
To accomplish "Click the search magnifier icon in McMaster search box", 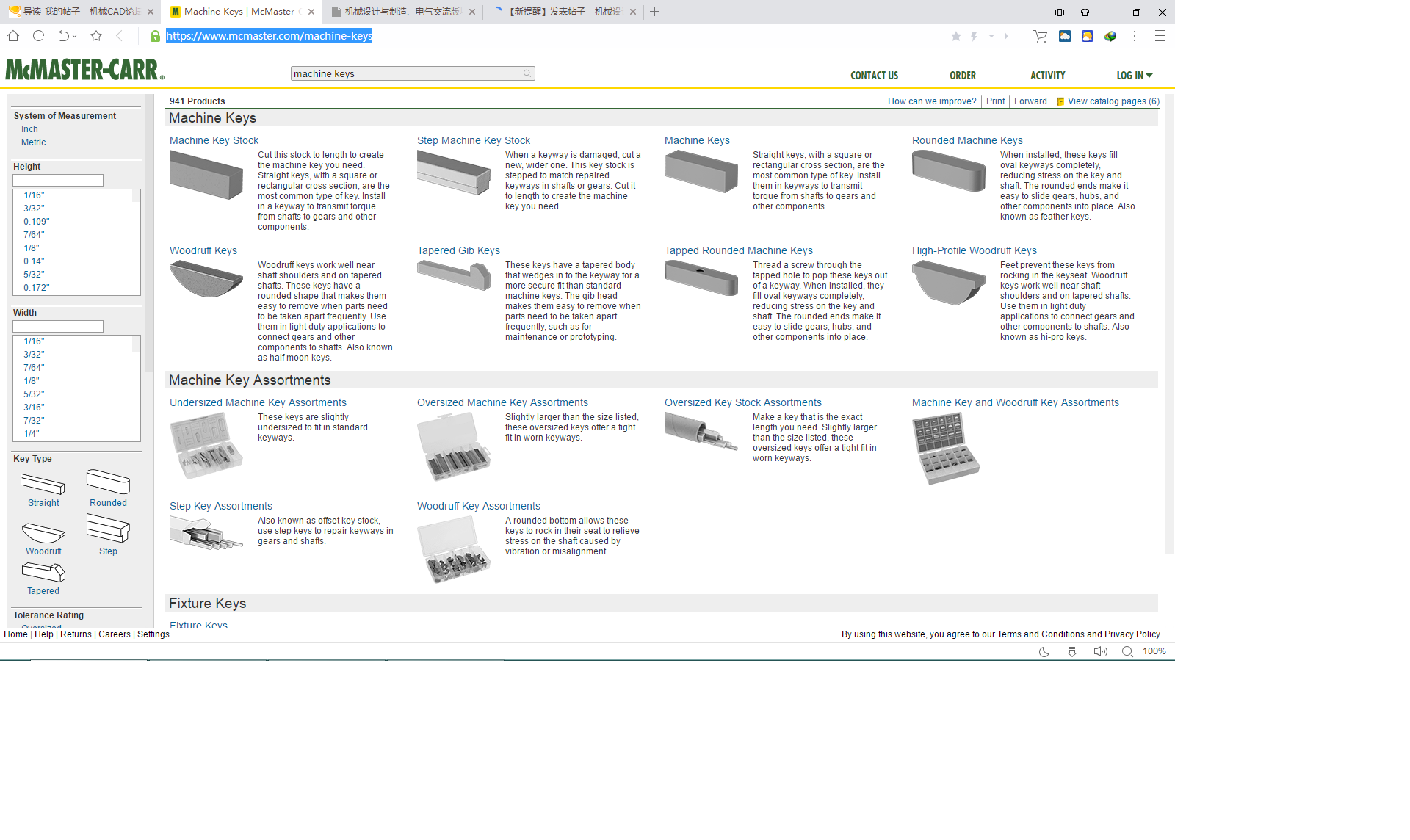I will pos(527,73).
